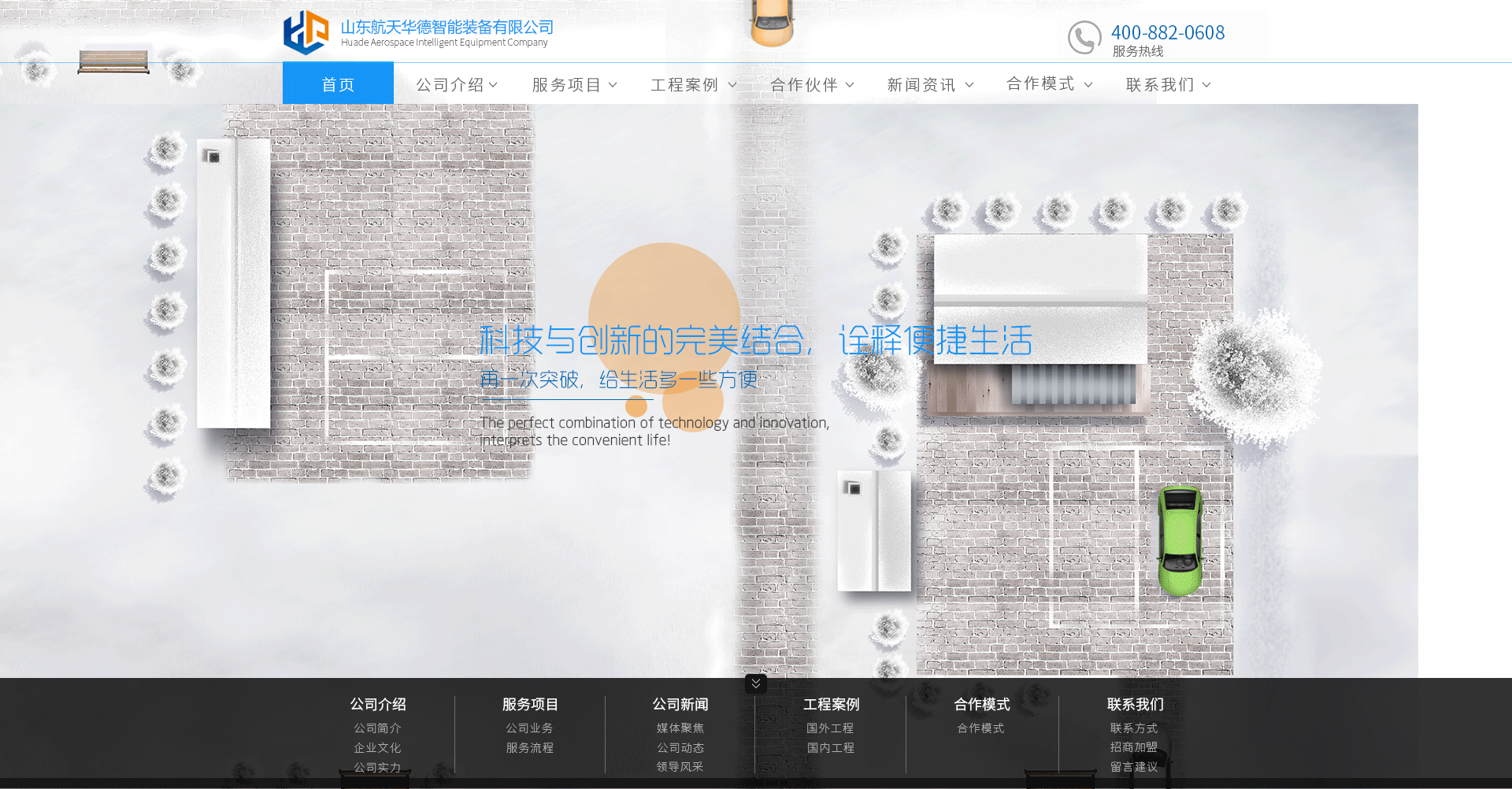Open the 服务流程 footer link
The width and height of the screenshot is (1512, 789).
click(529, 747)
